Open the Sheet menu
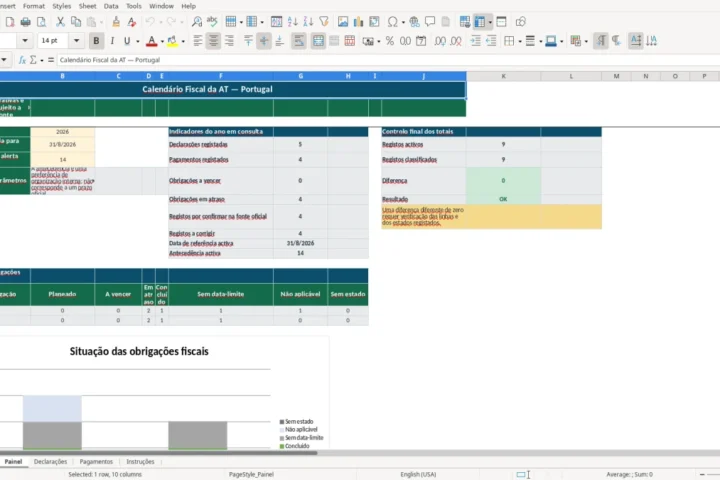The image size is (720, 480). coord(87,6)
